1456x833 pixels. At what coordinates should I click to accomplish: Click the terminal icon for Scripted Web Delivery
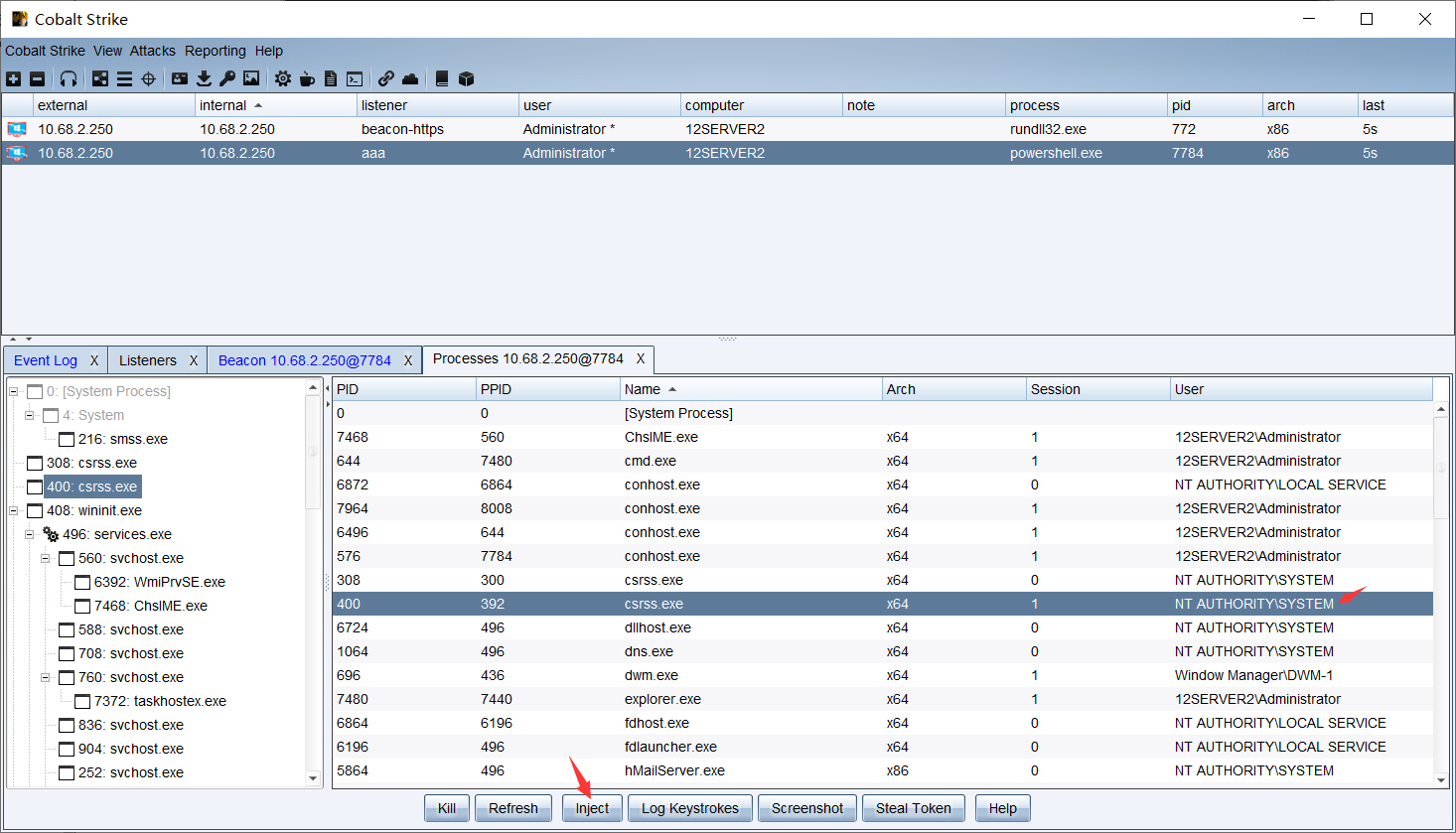coord(355,78)
